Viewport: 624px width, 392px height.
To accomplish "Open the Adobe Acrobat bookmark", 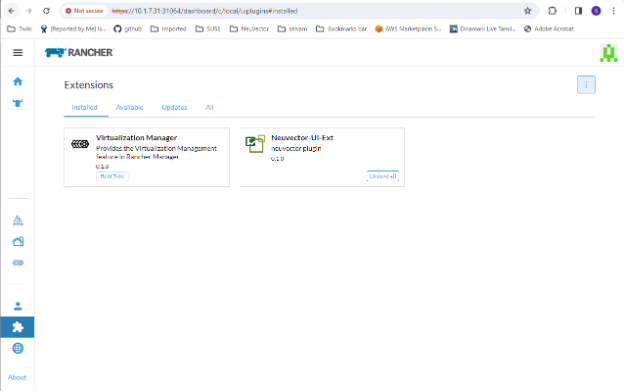I will tap(549, 29).
